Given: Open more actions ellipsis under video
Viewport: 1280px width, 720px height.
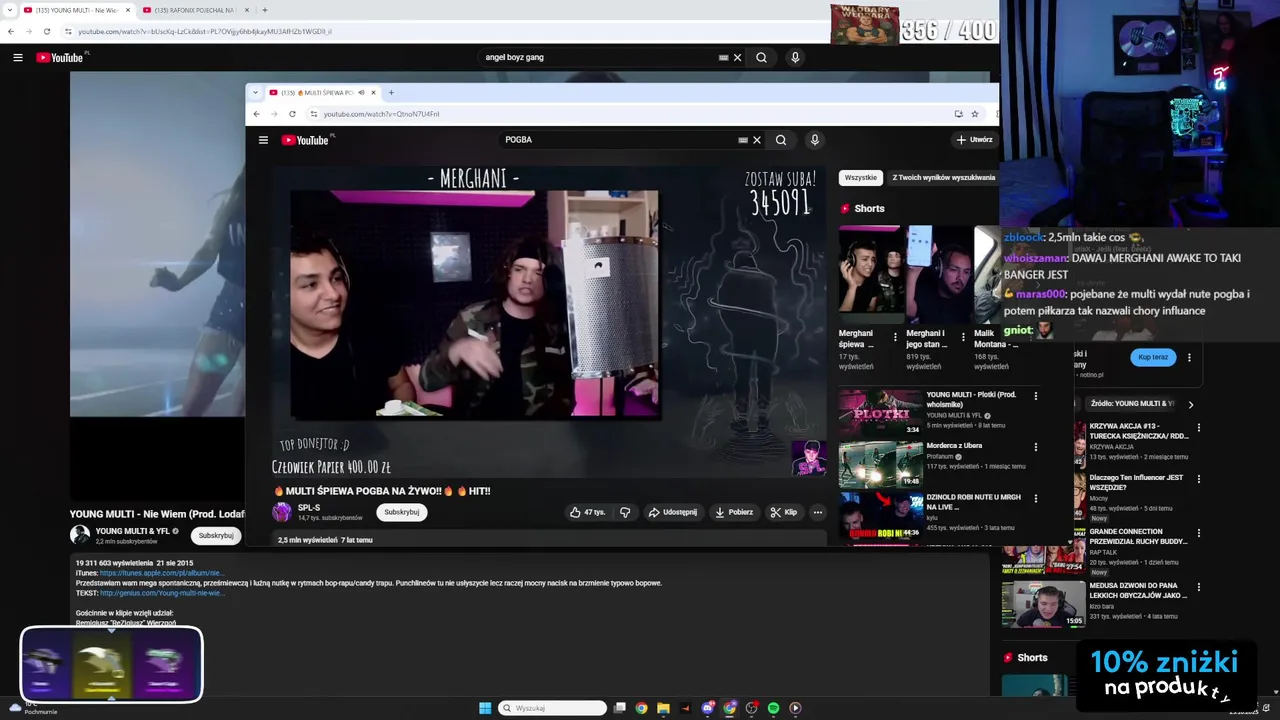Looking at the screenshot, I should coord(817,512).
